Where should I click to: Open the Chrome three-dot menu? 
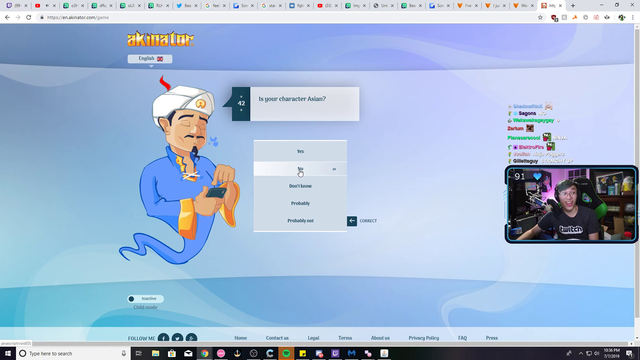pyautogui.click(x=633, y=18)
